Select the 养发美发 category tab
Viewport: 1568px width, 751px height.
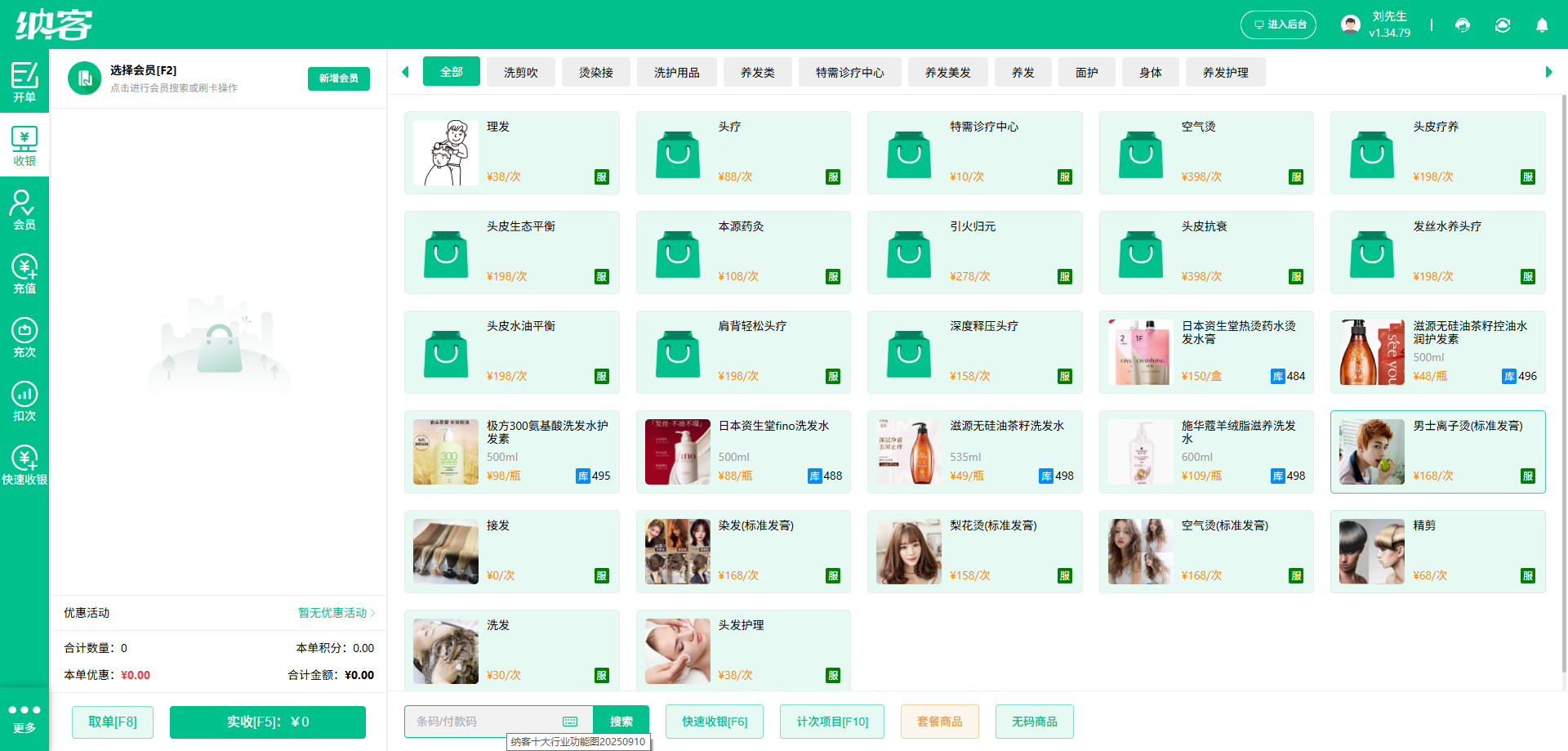[948, 72]
